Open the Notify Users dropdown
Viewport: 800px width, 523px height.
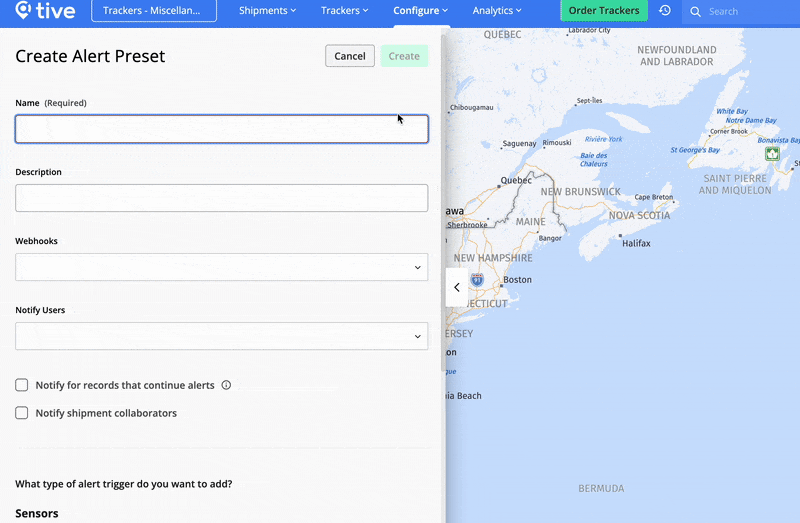pos(221,336)
